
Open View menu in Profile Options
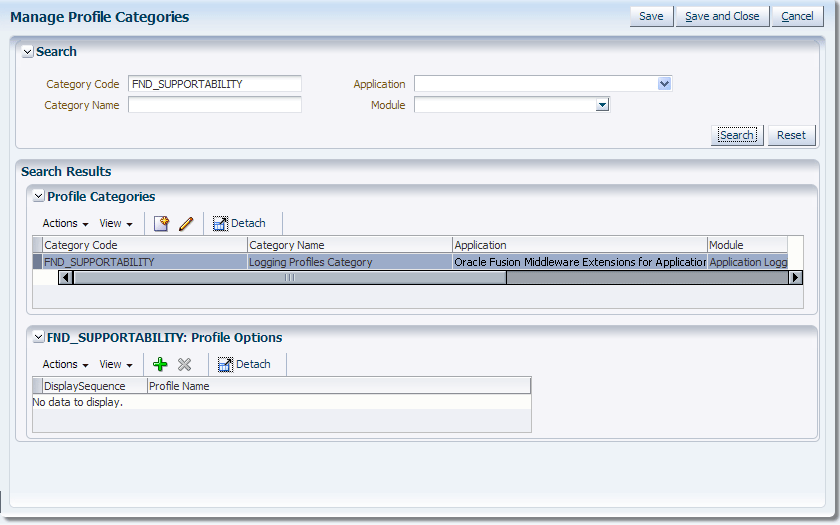pyautogui.click(x=116, y=364)
